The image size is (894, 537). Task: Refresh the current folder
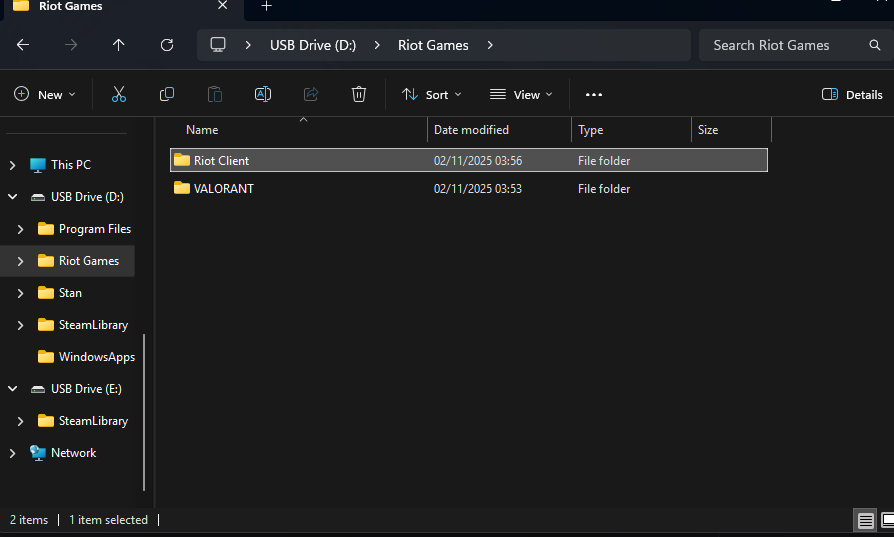coord(166,45)
